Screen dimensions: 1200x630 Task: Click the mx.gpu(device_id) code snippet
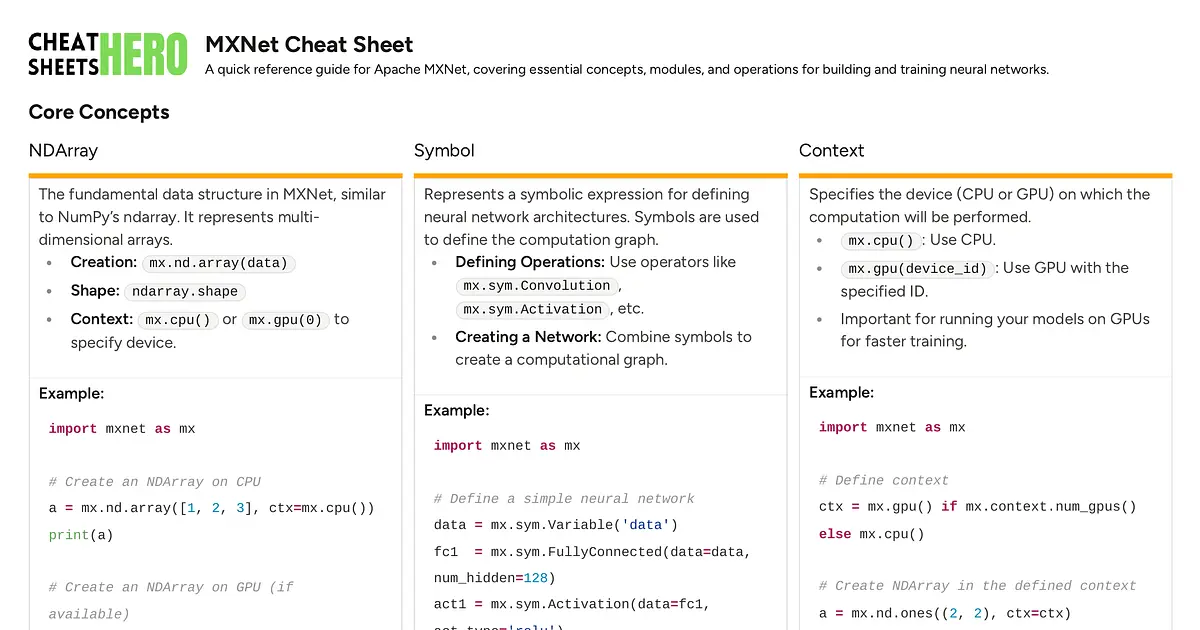[x=916, y=267]
